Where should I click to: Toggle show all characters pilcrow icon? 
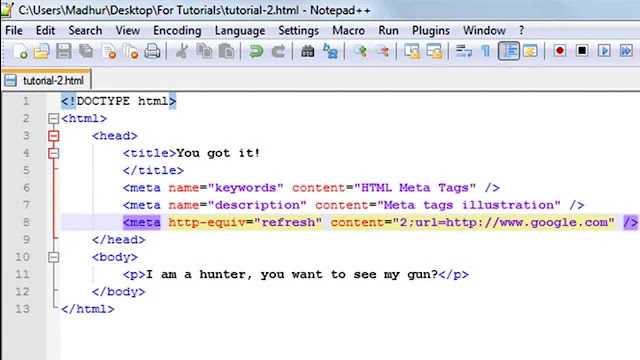(x=486, y=51)
